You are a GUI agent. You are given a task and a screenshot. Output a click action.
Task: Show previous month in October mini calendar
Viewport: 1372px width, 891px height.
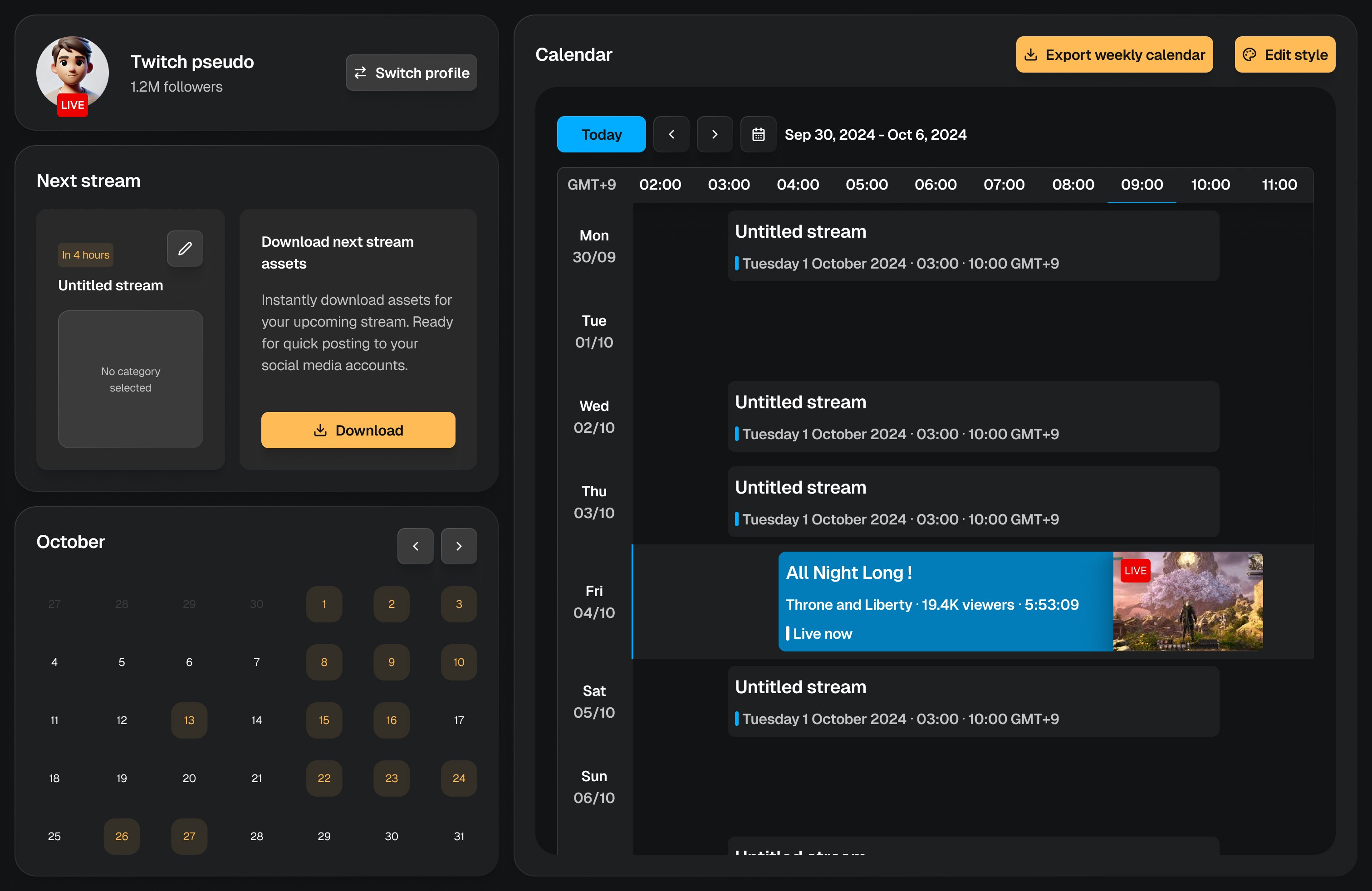pyautogui.click(x=415, y=546)
